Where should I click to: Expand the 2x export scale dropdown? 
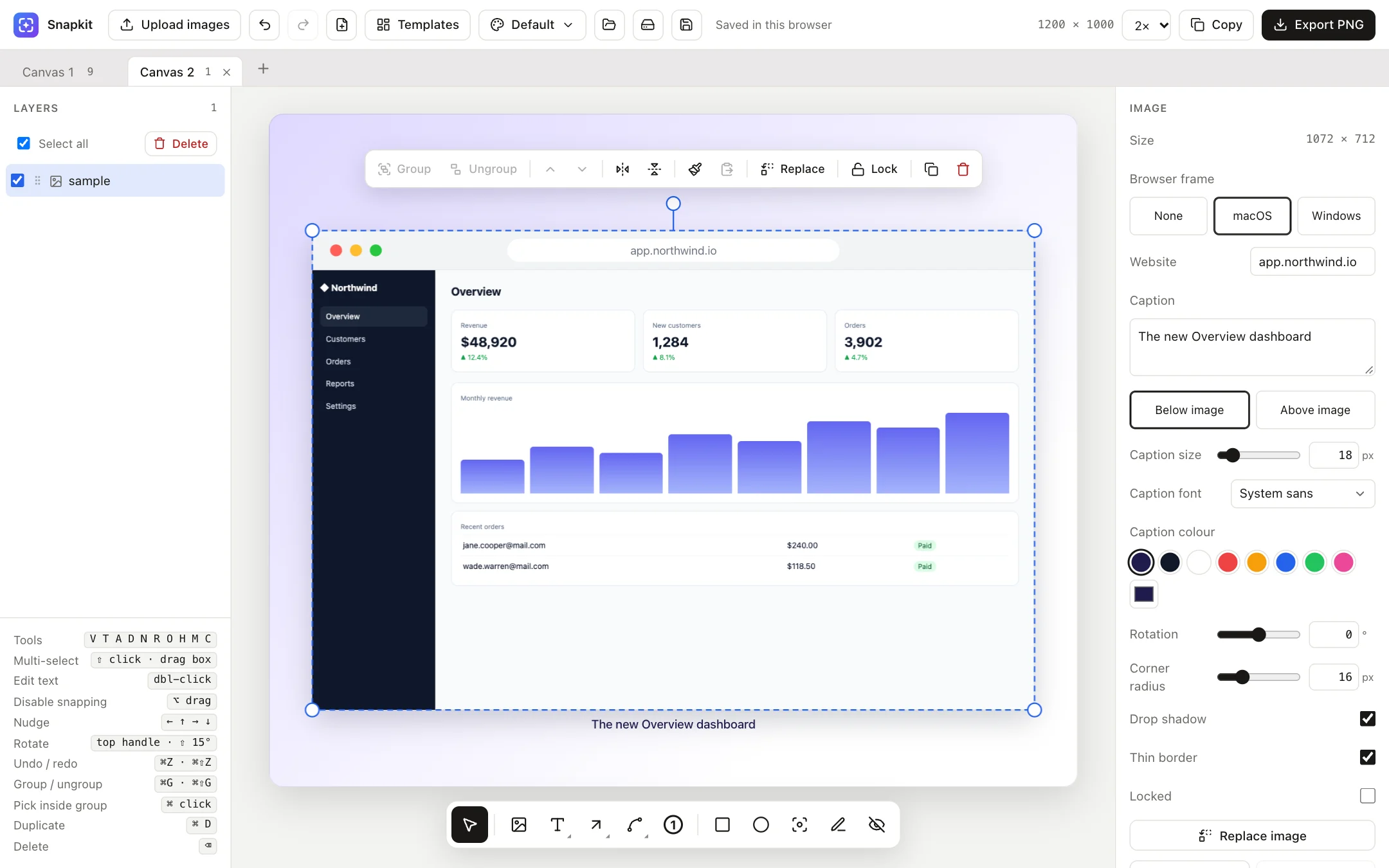[1147, 25]
